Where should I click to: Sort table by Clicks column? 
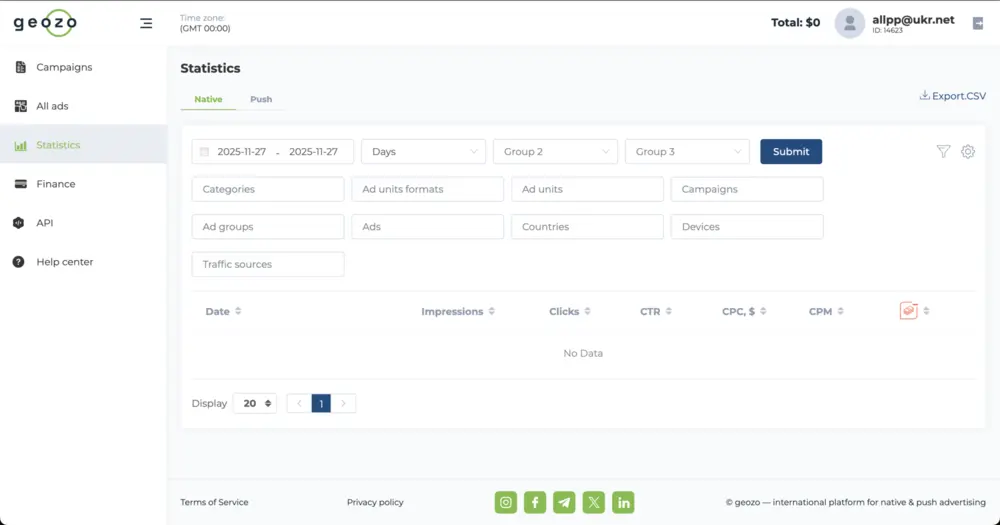587,311
